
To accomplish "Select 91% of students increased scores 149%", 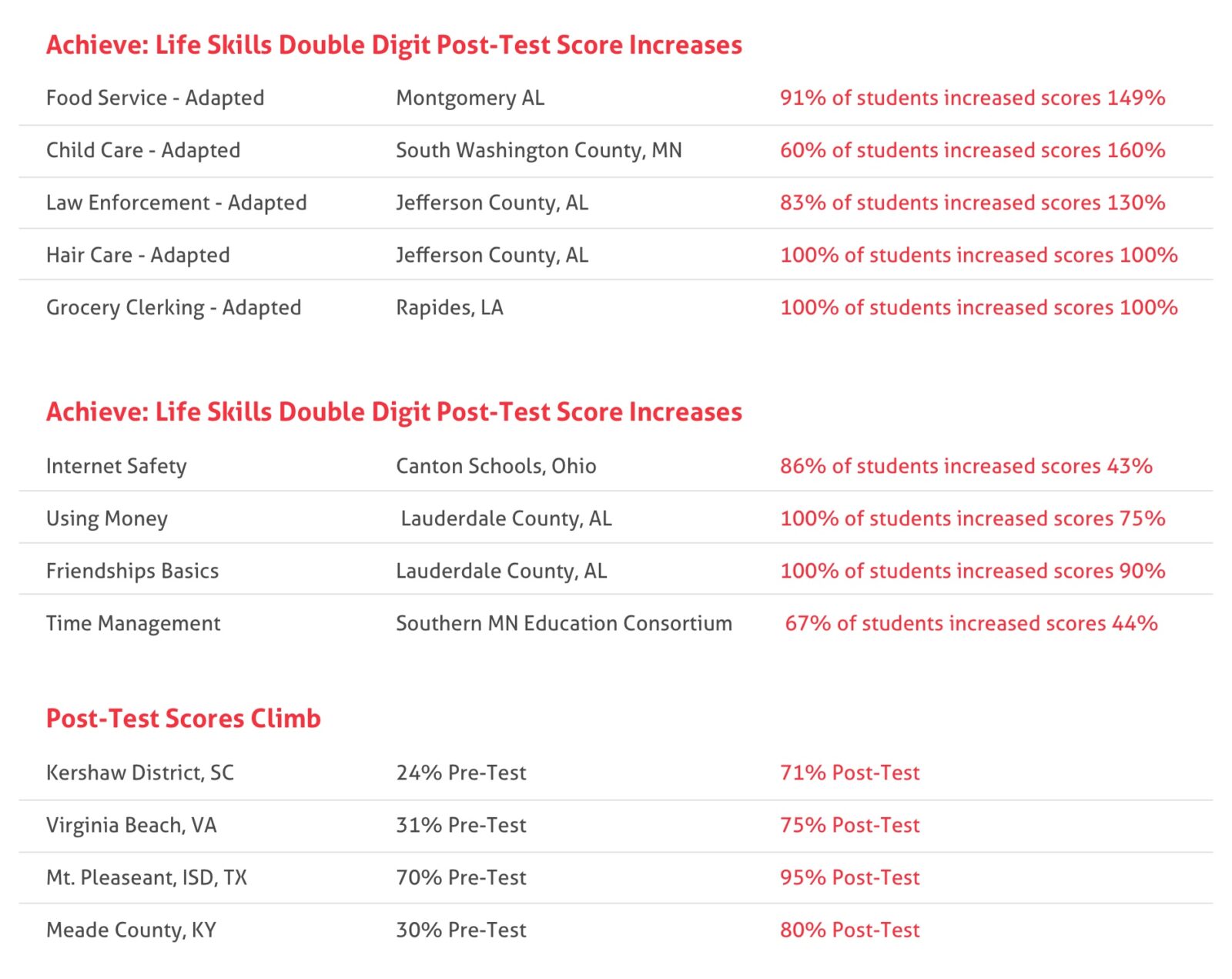I will (x=973, y=98).
